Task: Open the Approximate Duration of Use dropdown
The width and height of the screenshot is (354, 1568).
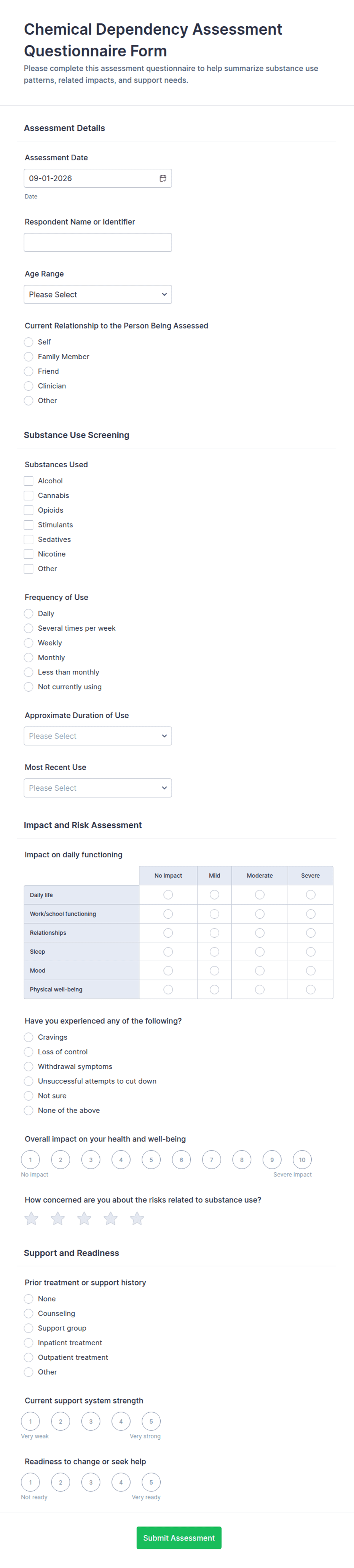Action: point(98,736)
